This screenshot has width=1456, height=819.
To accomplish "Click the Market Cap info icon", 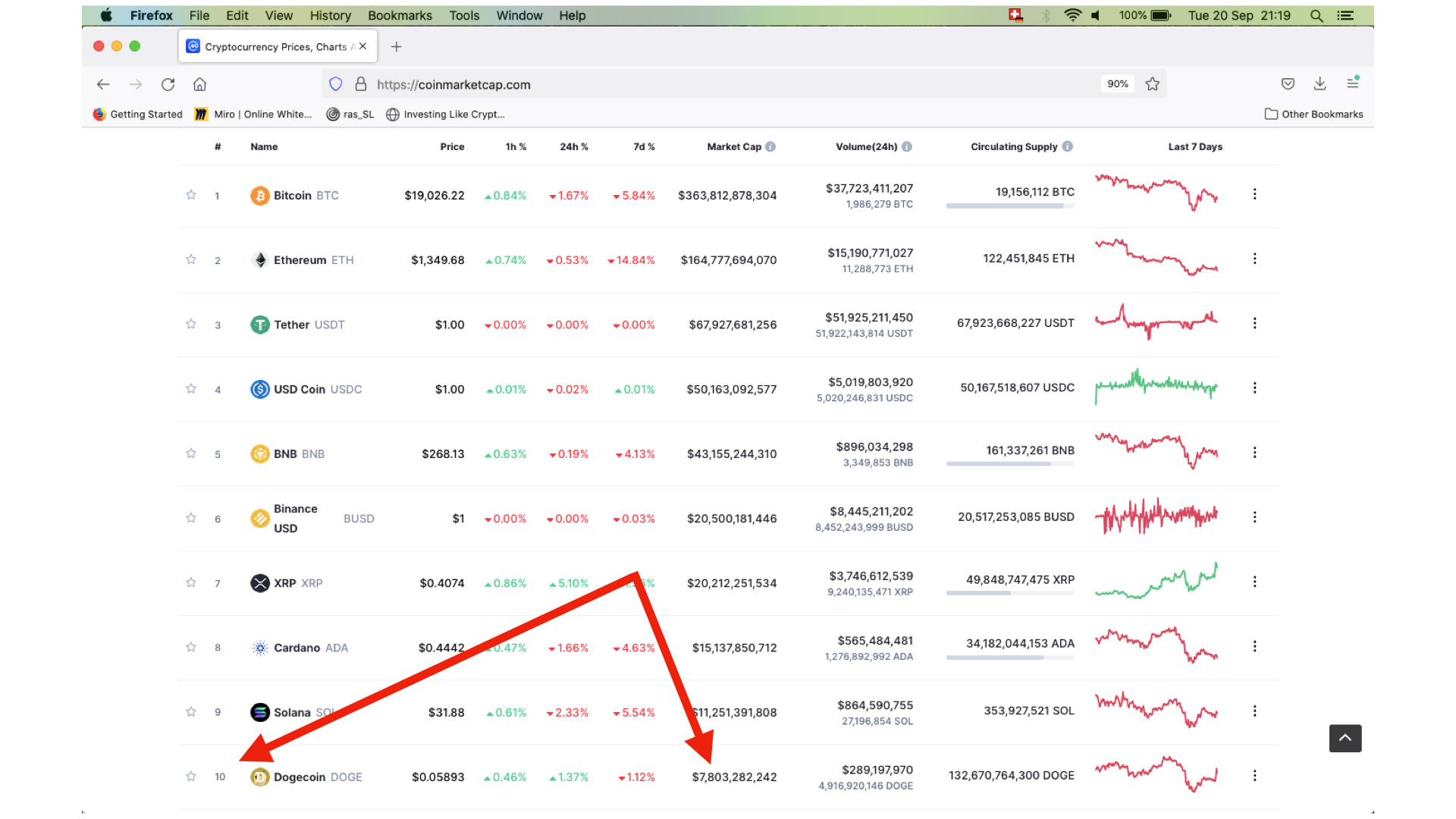I will (770, 146).
